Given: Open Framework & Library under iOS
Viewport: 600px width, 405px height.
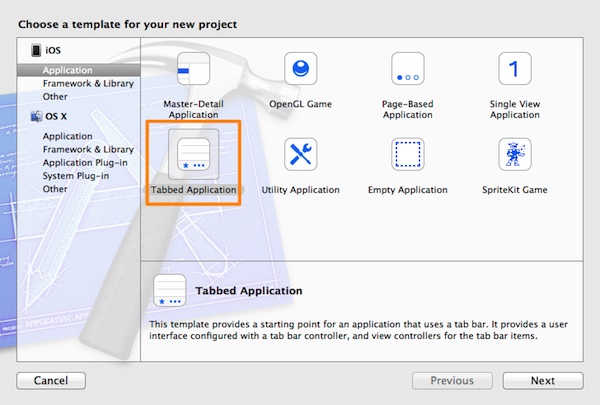Looking at the screenshot, I should [x=84, y=84].
